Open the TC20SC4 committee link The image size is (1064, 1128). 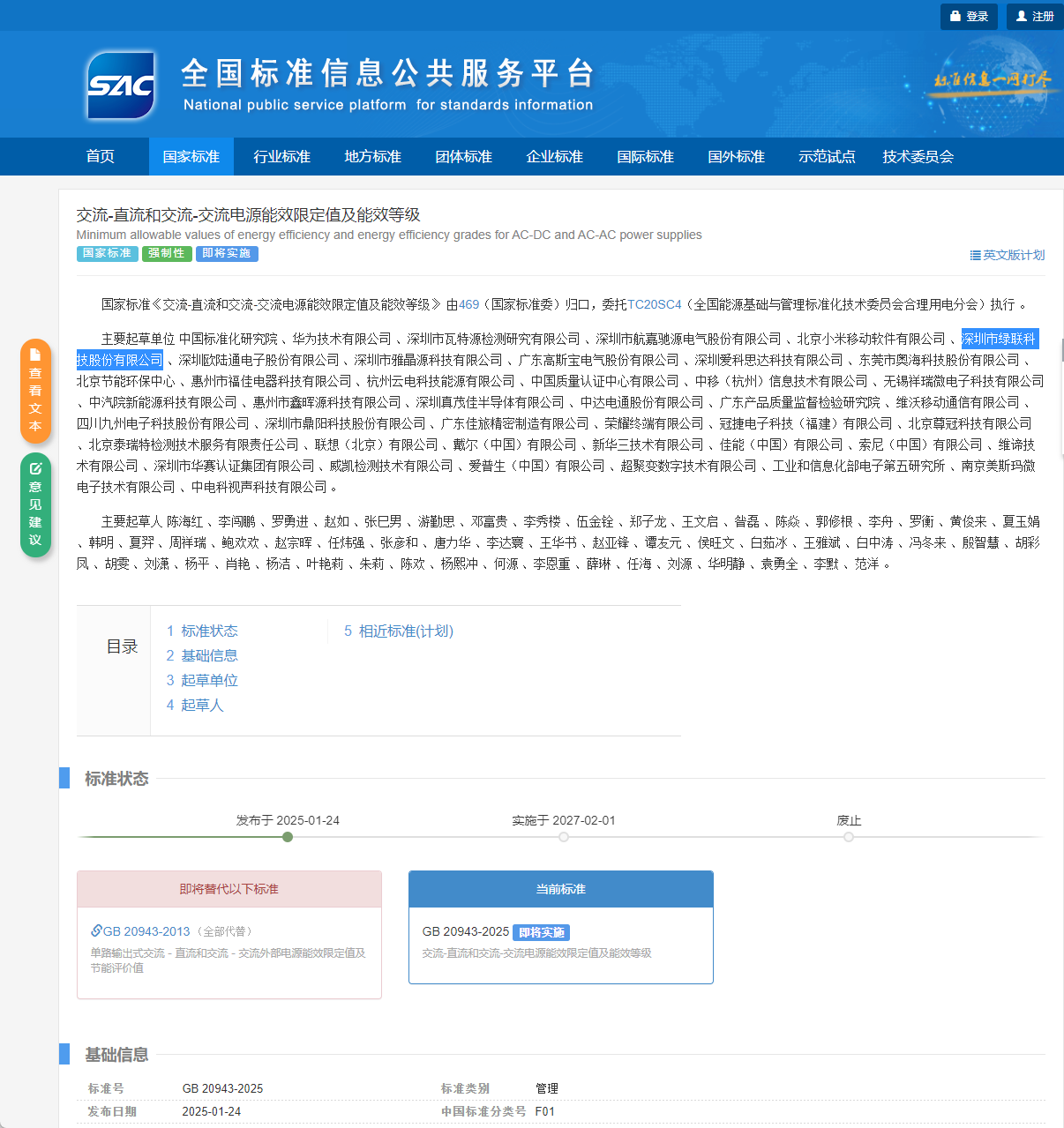click(655, 304)
